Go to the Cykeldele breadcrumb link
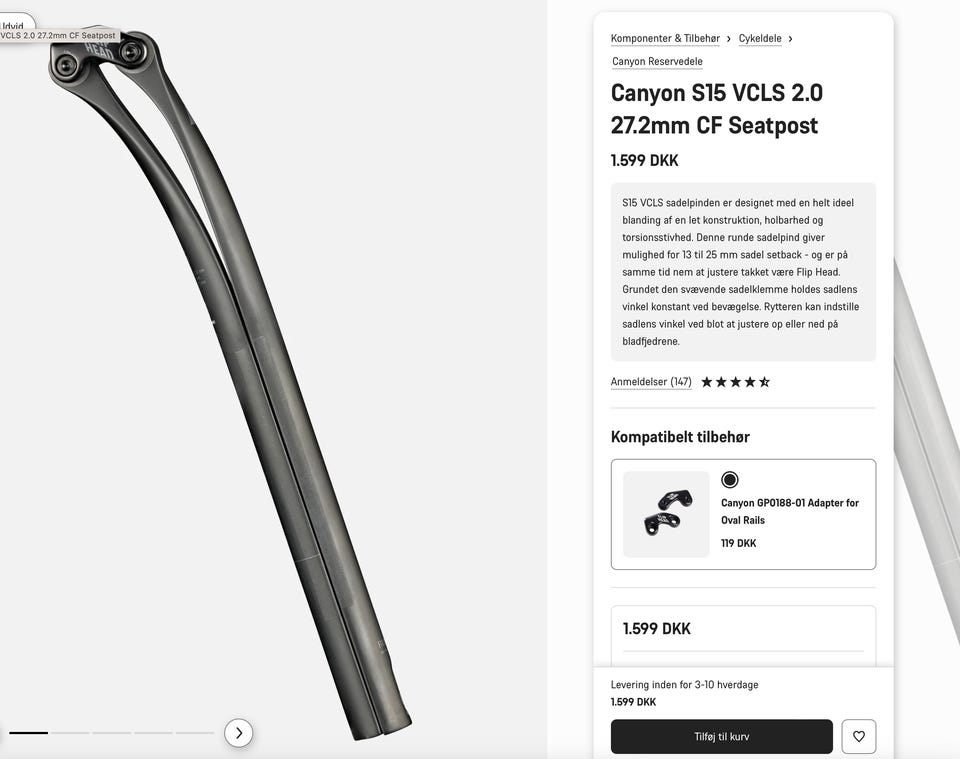 (x=760, y=39)
